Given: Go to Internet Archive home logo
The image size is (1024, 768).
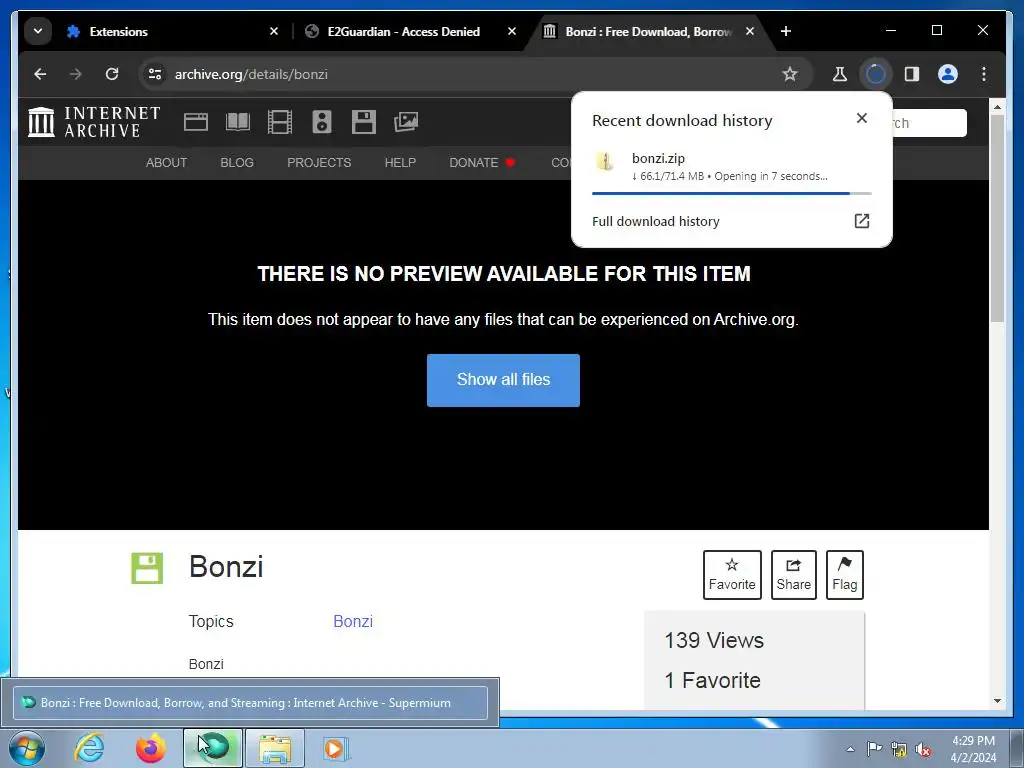Looking at the screenshot, I should [94, 122].
